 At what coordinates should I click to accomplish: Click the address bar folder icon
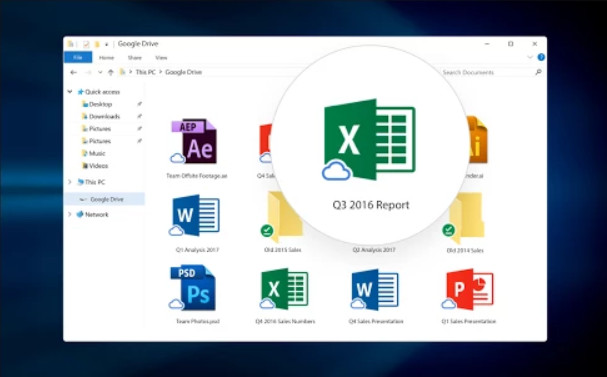[122, 72]
